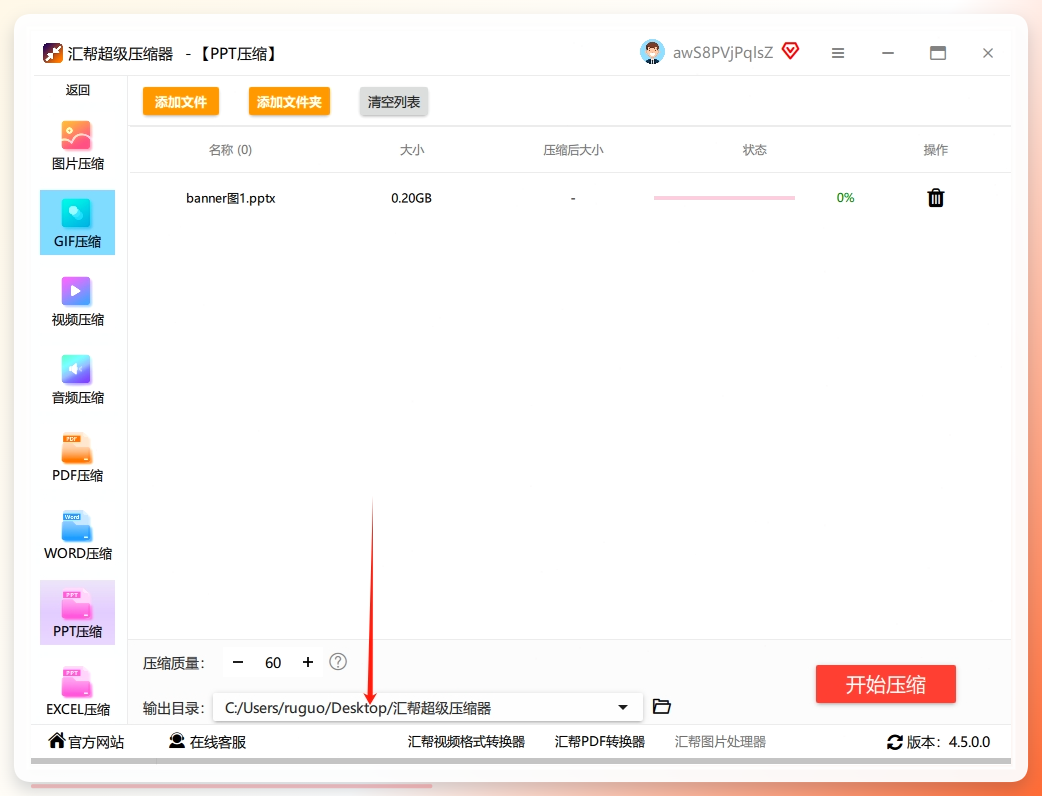The height and width of the screenshot is (796, 1042).
Task: Open 在线客服 online support
Action: coord(207,742)
